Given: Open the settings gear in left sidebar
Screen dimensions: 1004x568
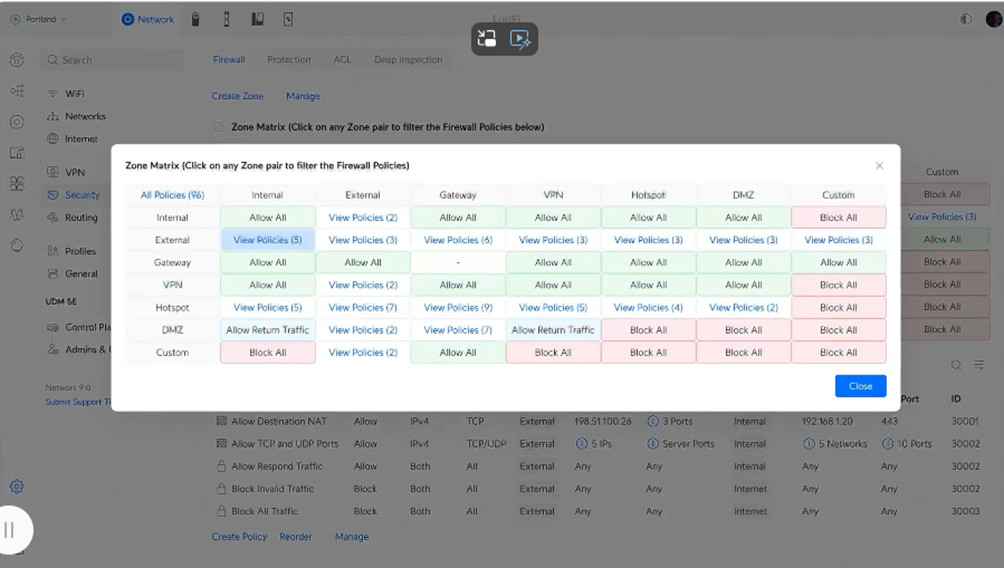Looking at the screenshot, I should tap(17, 487).
